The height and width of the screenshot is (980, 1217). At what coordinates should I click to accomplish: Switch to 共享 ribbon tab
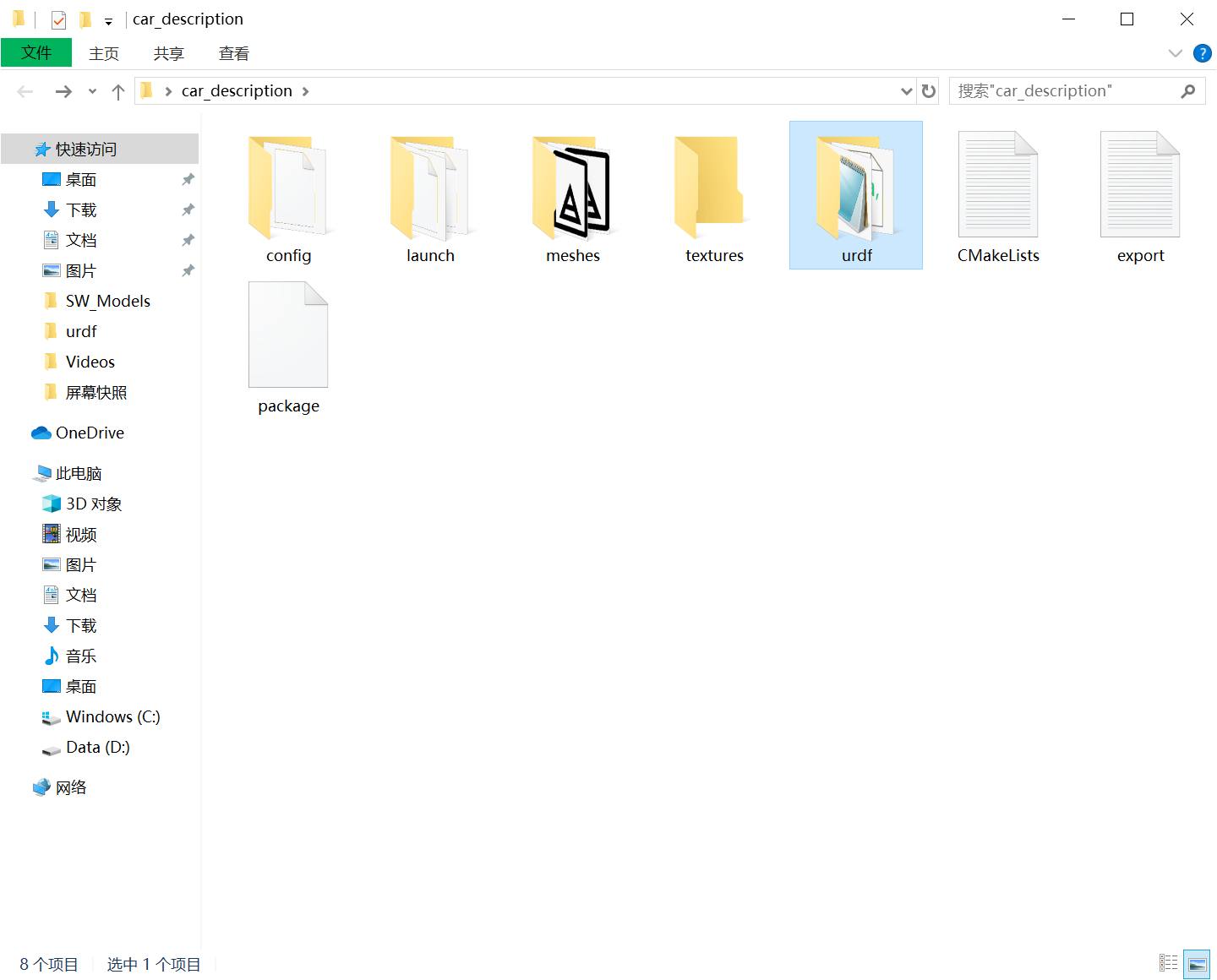point(169,53)
